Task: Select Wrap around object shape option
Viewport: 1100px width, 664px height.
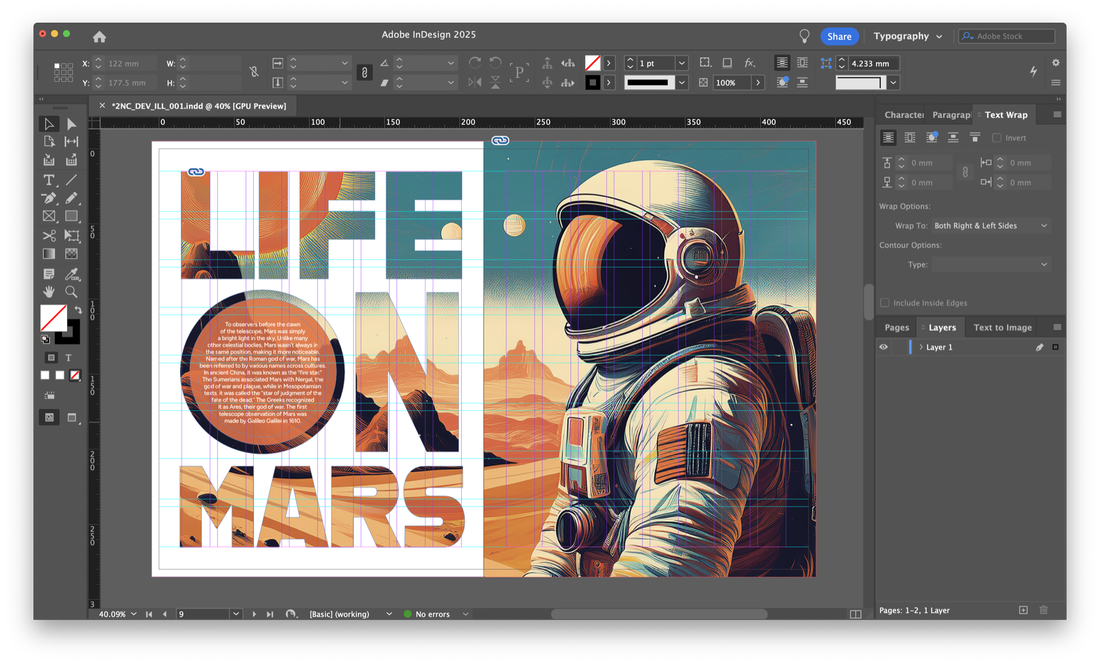Action: tap(932, 138)
